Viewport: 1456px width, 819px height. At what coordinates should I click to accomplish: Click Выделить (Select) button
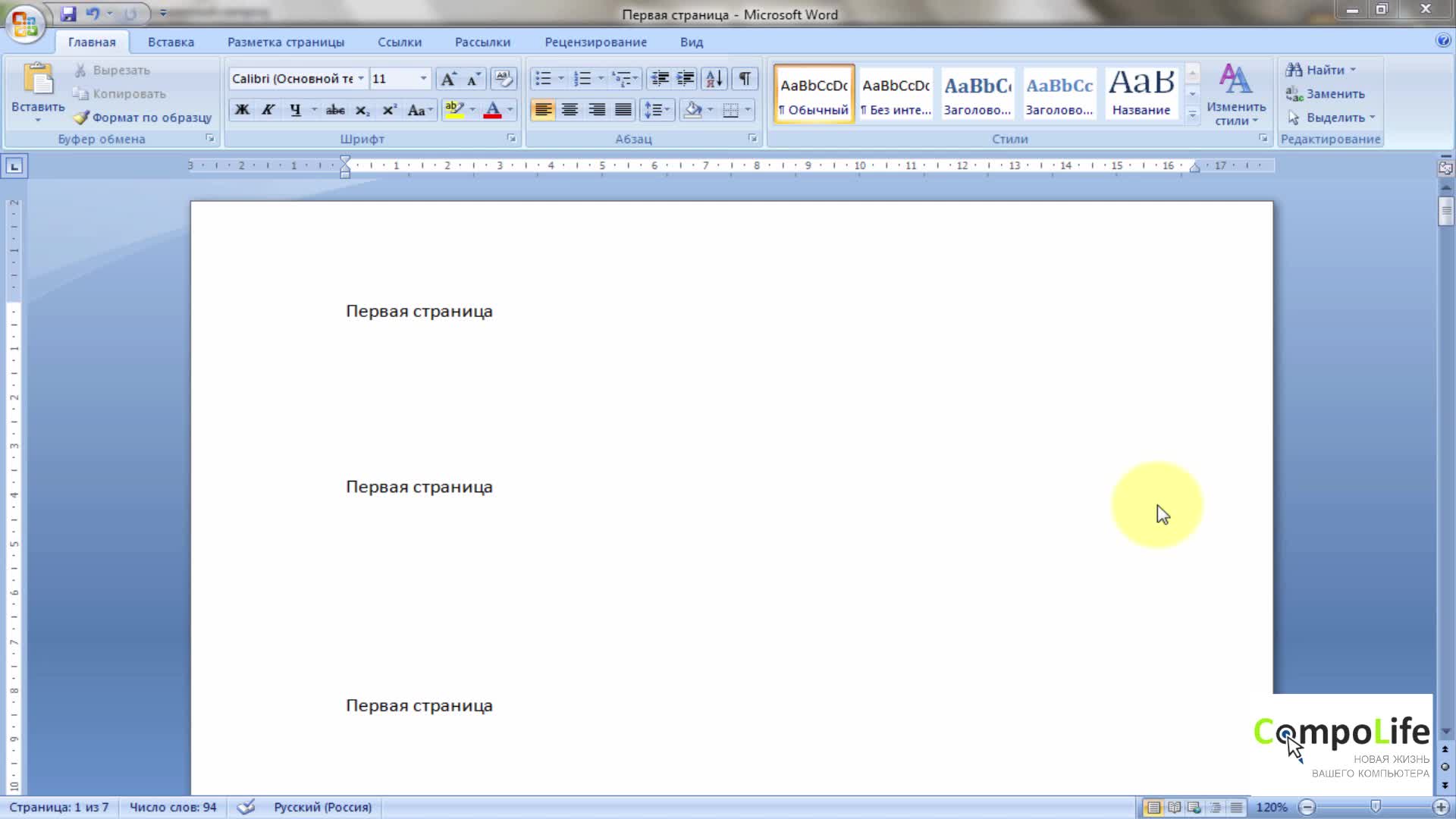pyautogui.click(x=1330, y=118)
